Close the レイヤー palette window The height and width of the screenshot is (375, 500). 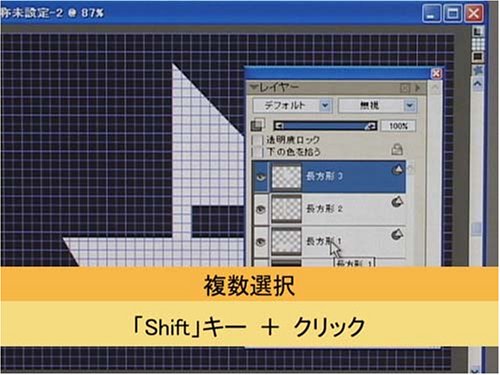[x=436, y=73]
